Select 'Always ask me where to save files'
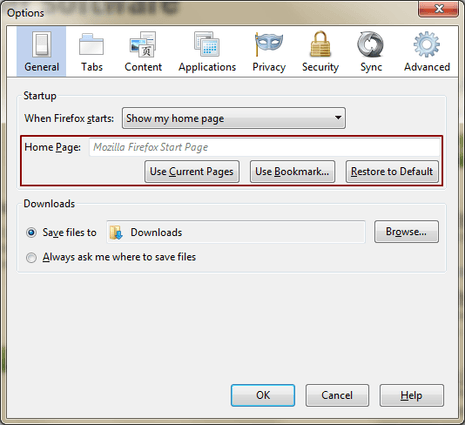 (x=31, y=257)
